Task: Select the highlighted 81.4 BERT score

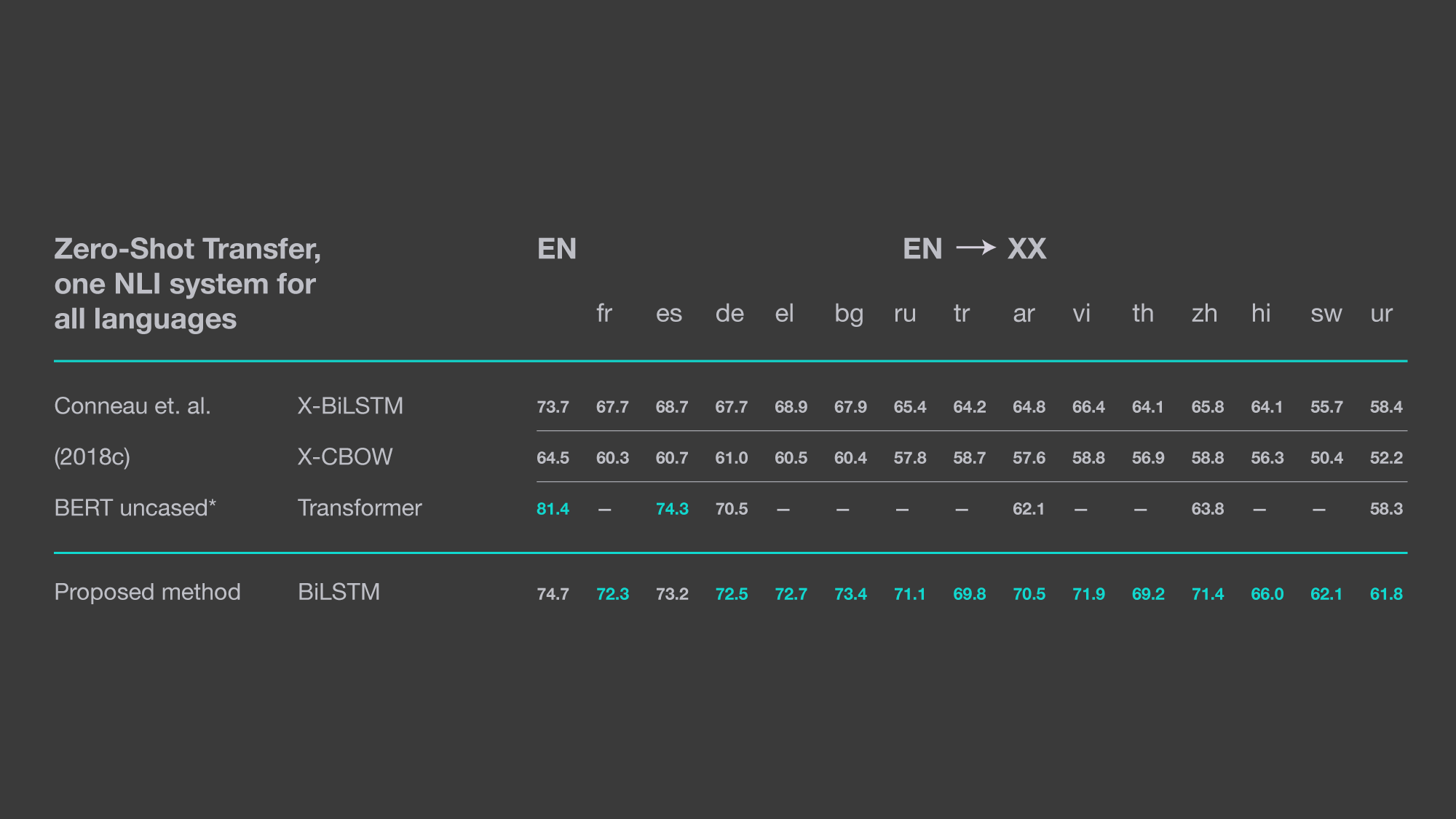Action: click(x=553, y=509)
